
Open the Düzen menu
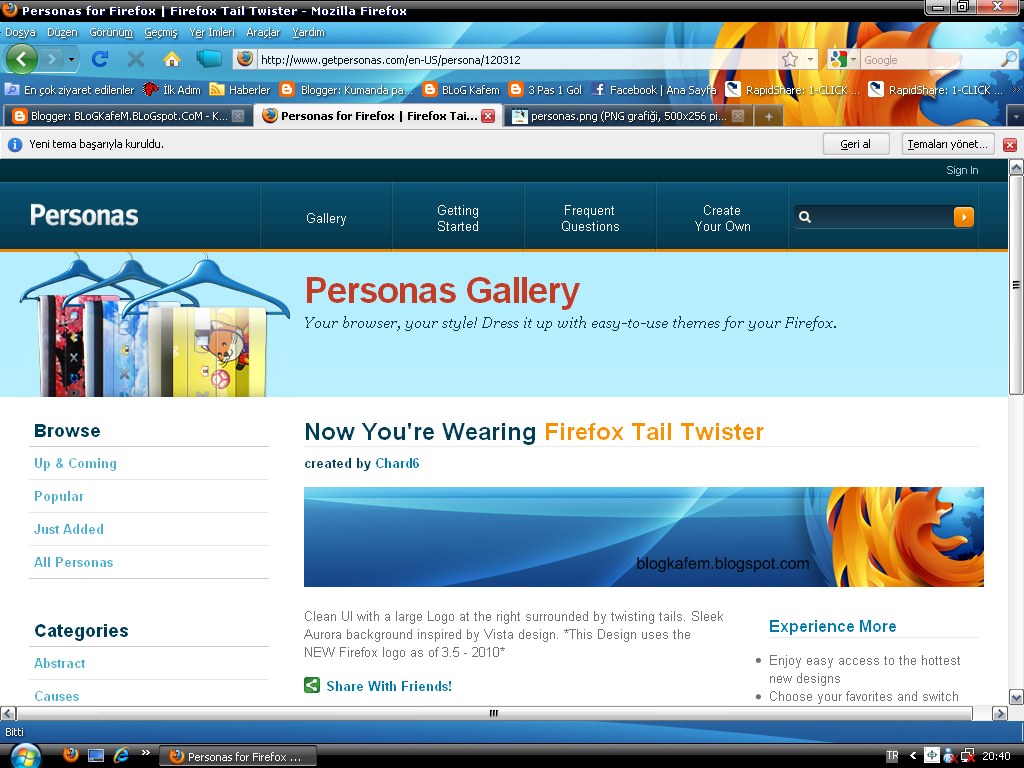62,32
